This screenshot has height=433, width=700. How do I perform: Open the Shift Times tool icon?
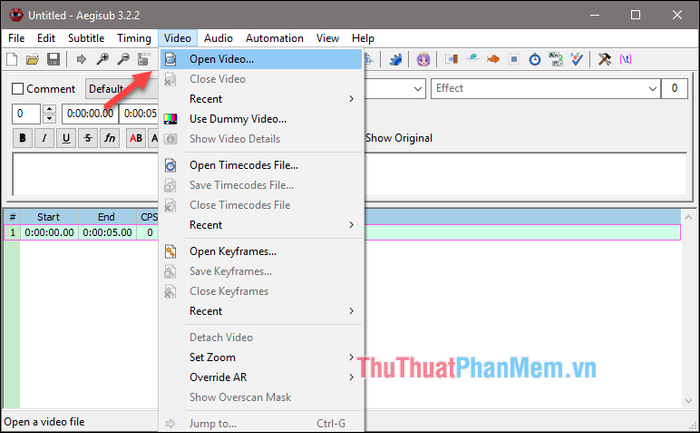tap(451, 59)
